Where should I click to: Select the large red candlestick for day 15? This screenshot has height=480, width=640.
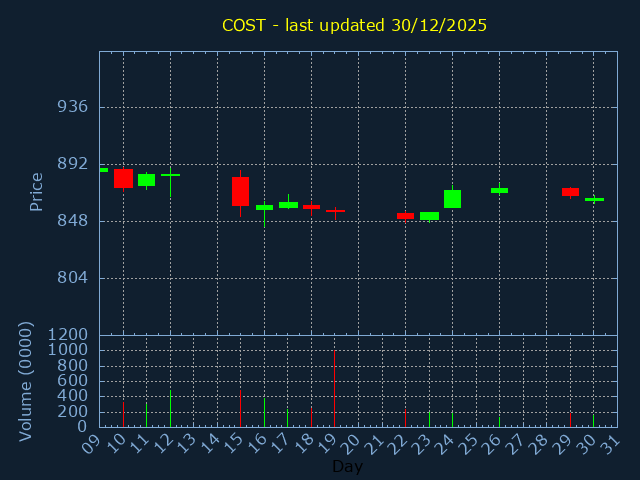click(x=240, y=191)
